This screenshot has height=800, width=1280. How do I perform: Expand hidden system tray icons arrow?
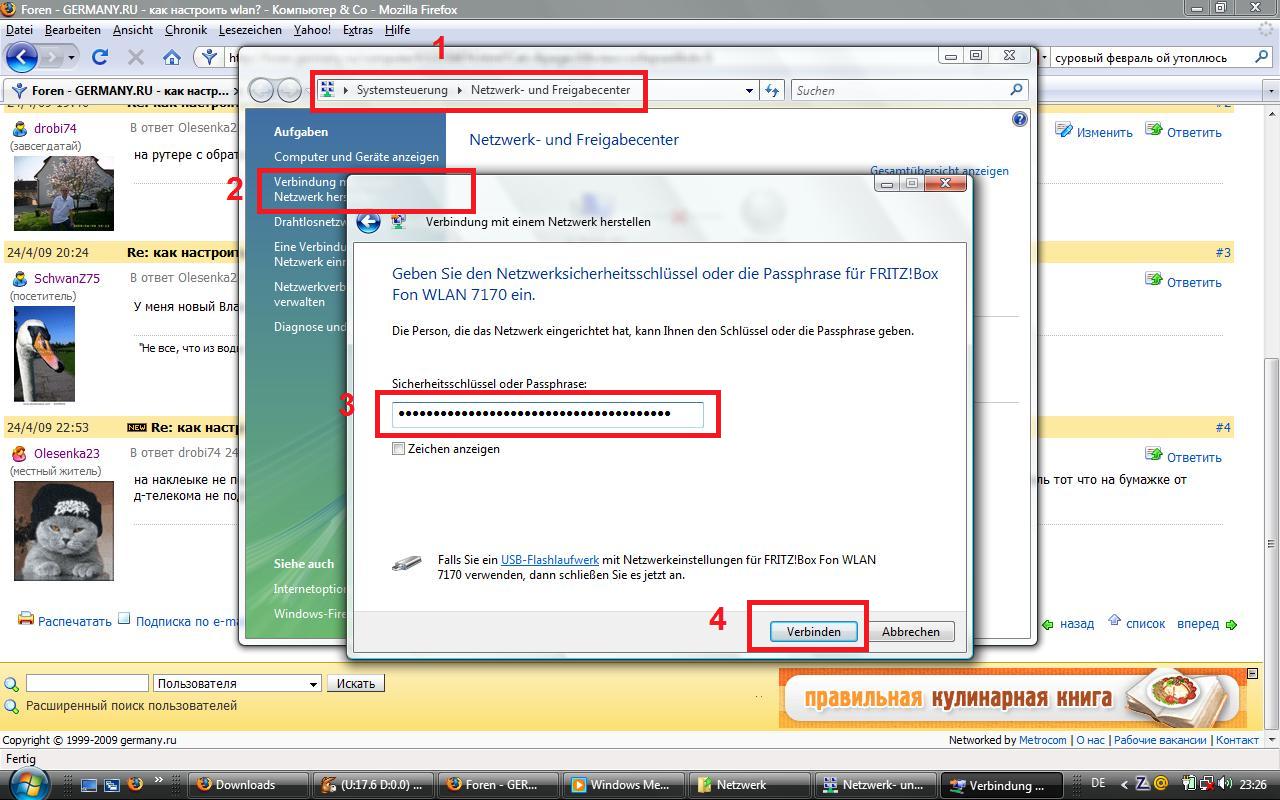pyautogui.click(x=1124, y=785)
